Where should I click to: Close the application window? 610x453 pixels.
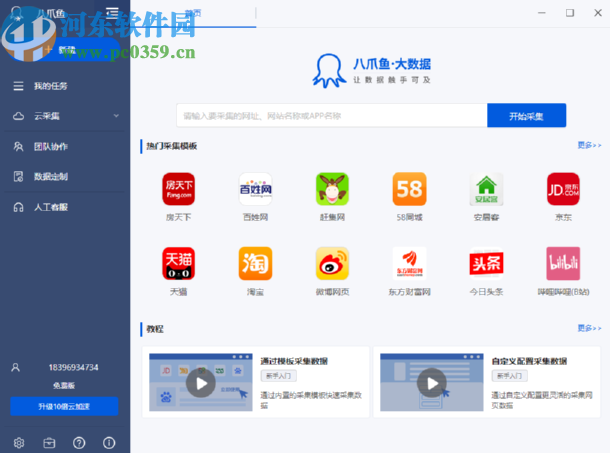coord(598,13)
